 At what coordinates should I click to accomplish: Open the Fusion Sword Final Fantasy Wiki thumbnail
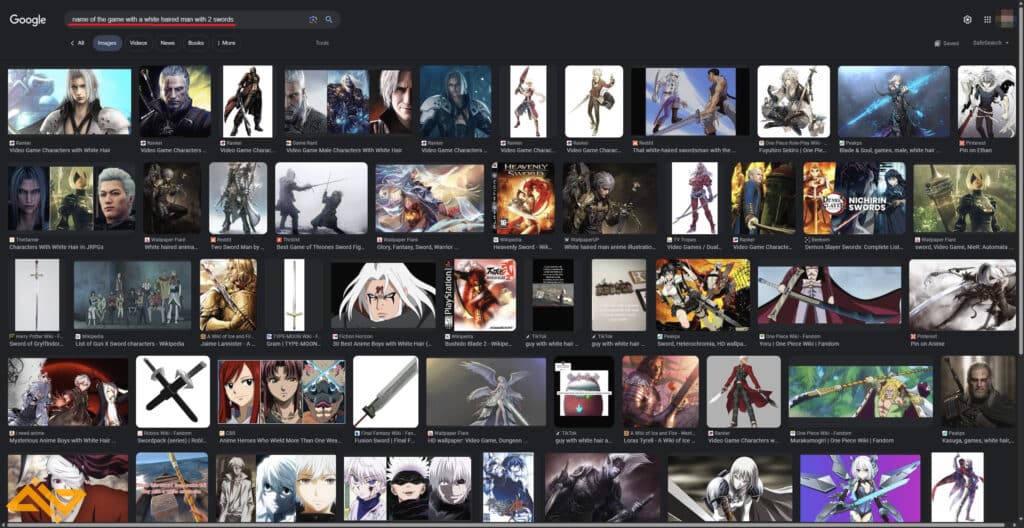[x=385, y=391]
